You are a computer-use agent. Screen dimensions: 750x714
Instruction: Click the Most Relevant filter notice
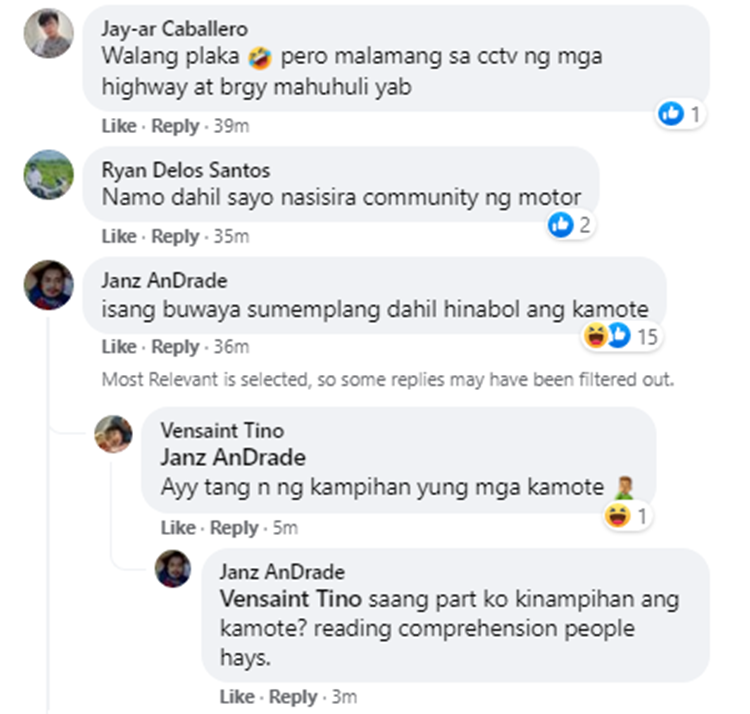[x=388, y=379]
